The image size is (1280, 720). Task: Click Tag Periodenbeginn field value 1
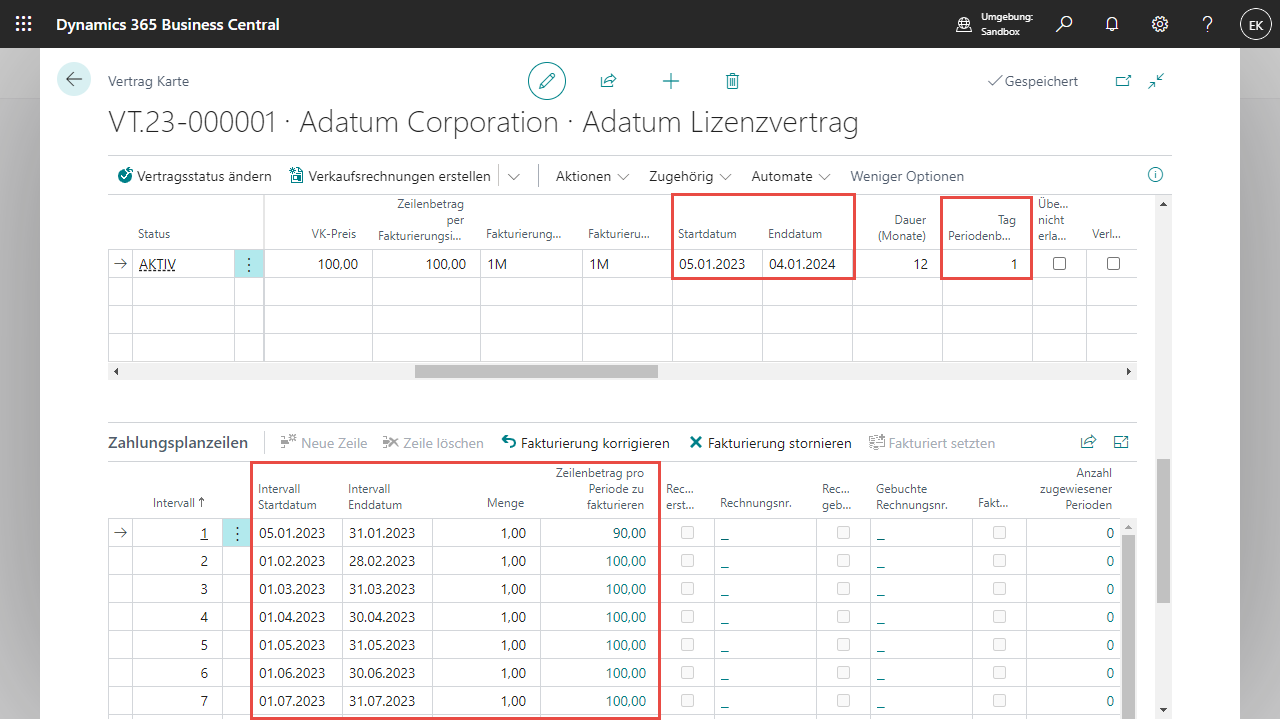(987, 264)
